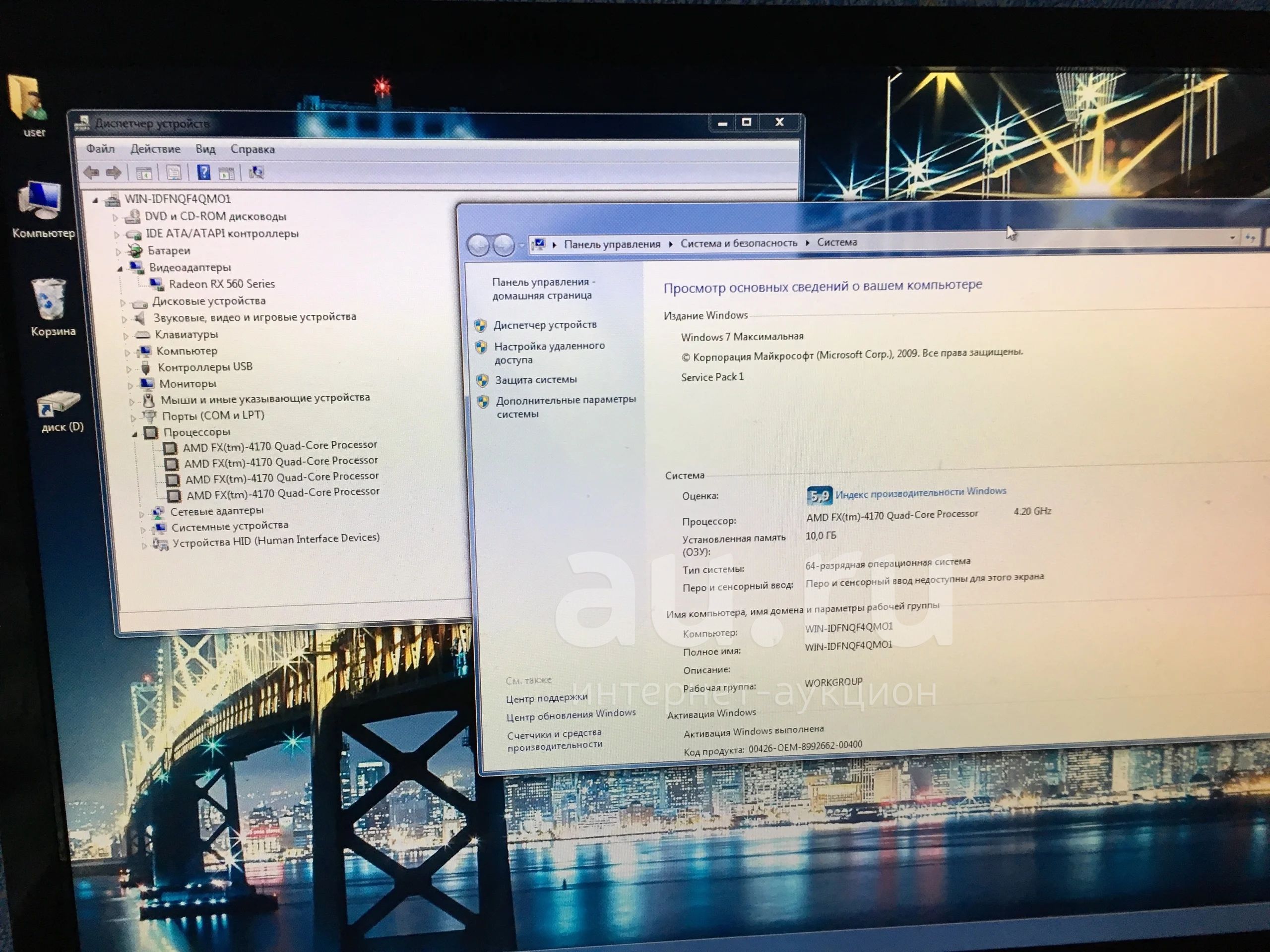The width and height of the screenshot is (1270, 952).
Task: Maximize the Диспетчер устройств window
Action: coord(747,122)
